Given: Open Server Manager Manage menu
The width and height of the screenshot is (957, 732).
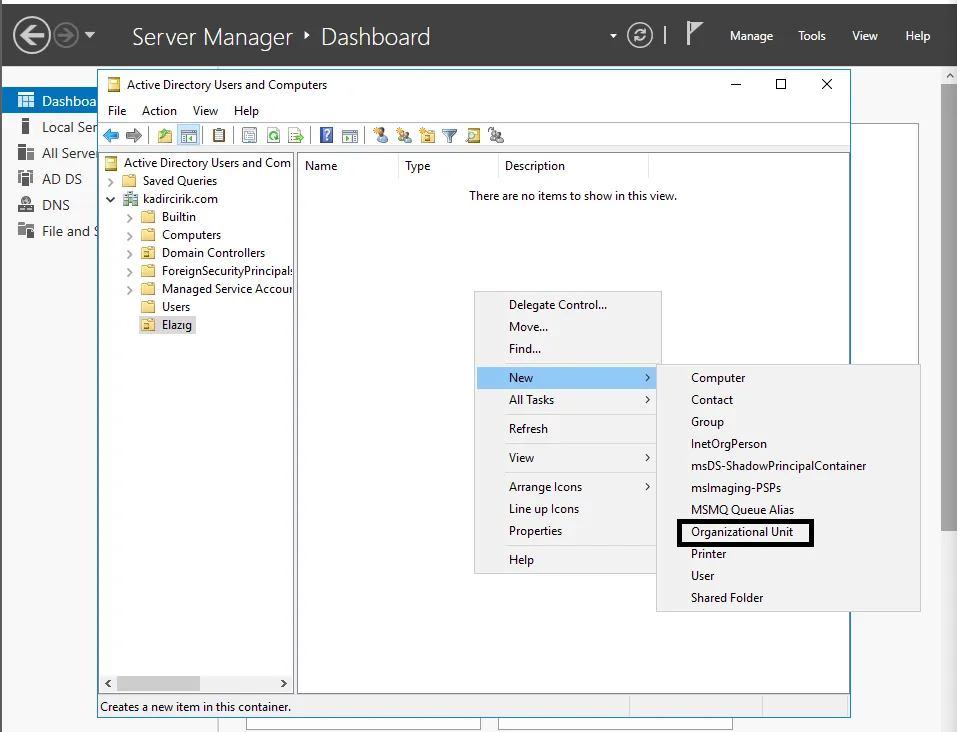Looking at the screenshot, I should (x=751, y=36).
